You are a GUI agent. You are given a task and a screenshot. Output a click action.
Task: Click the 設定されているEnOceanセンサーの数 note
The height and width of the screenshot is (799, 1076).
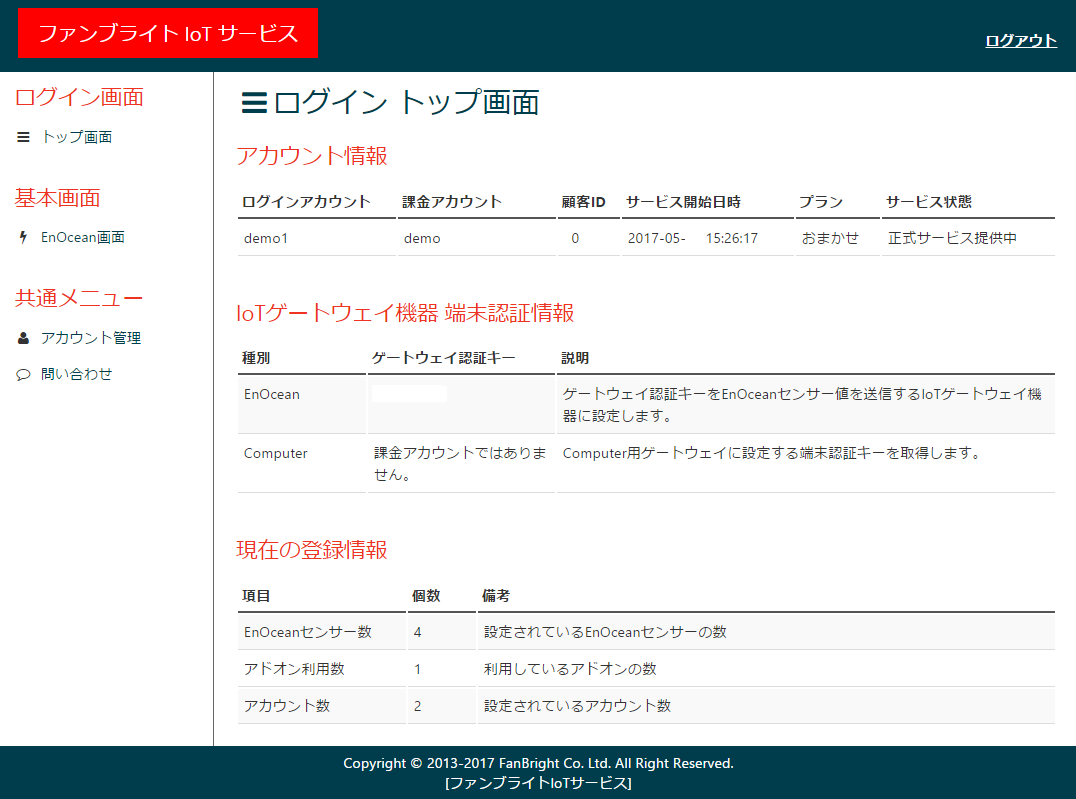[605, 632]
